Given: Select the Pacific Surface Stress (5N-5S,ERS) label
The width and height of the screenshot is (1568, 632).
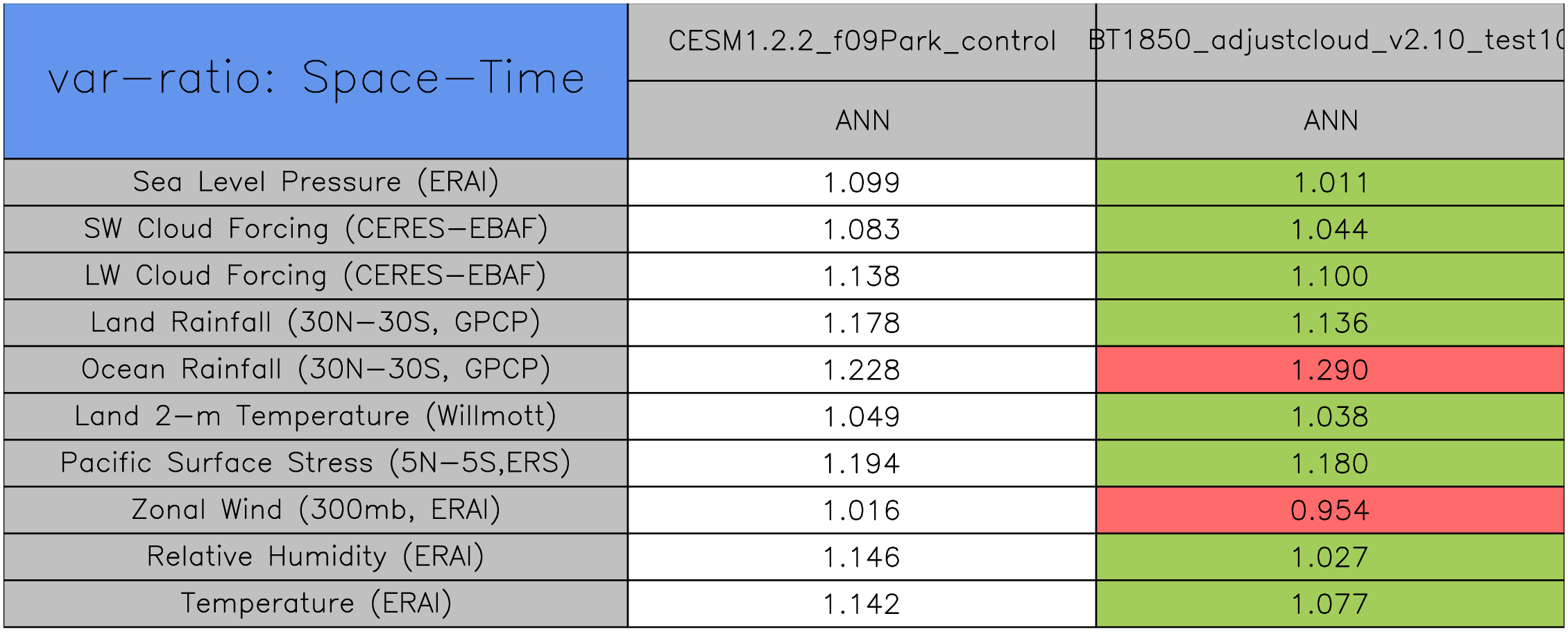Looking at the screenshot, I should point(316,463).
